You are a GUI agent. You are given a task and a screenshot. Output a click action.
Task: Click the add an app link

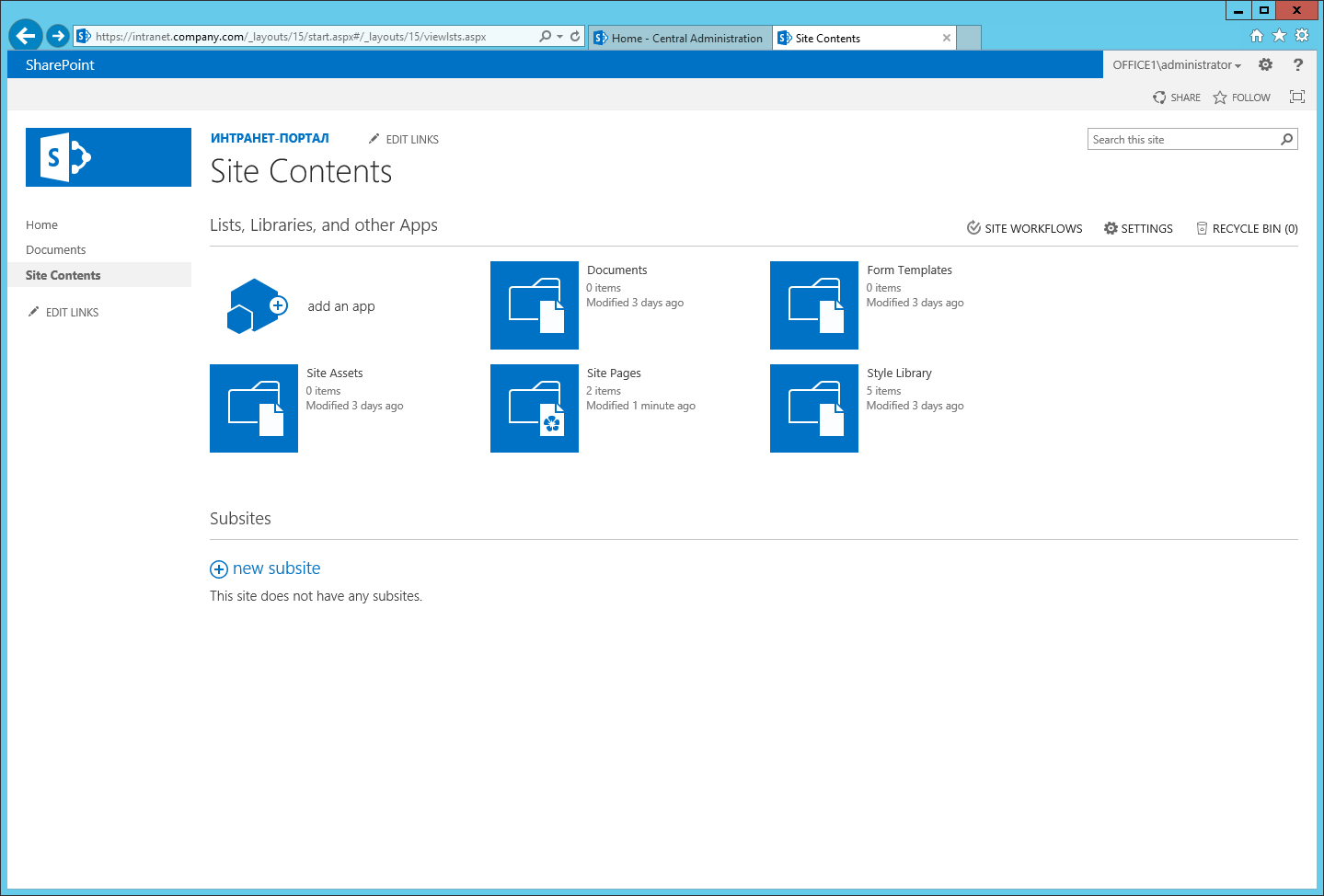point(341,306)
